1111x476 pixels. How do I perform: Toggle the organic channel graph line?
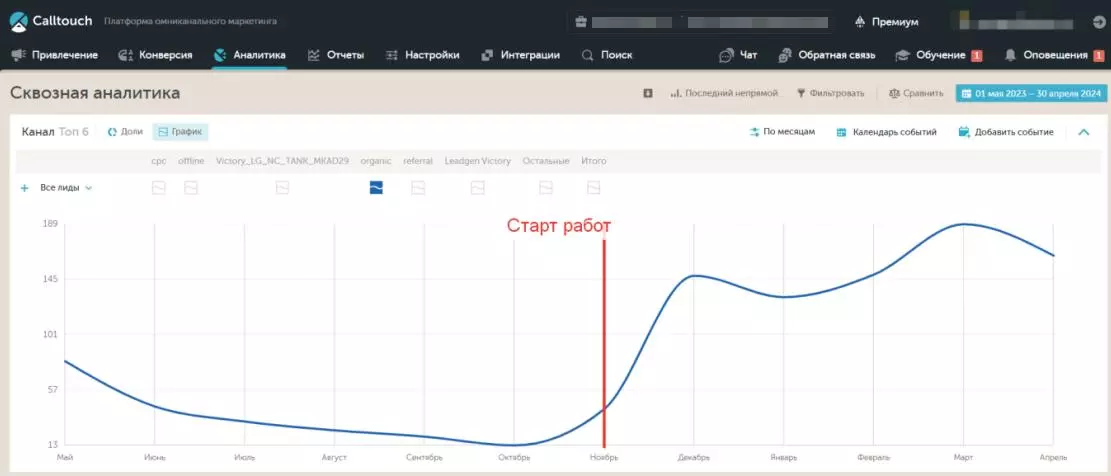coord(376,187)
